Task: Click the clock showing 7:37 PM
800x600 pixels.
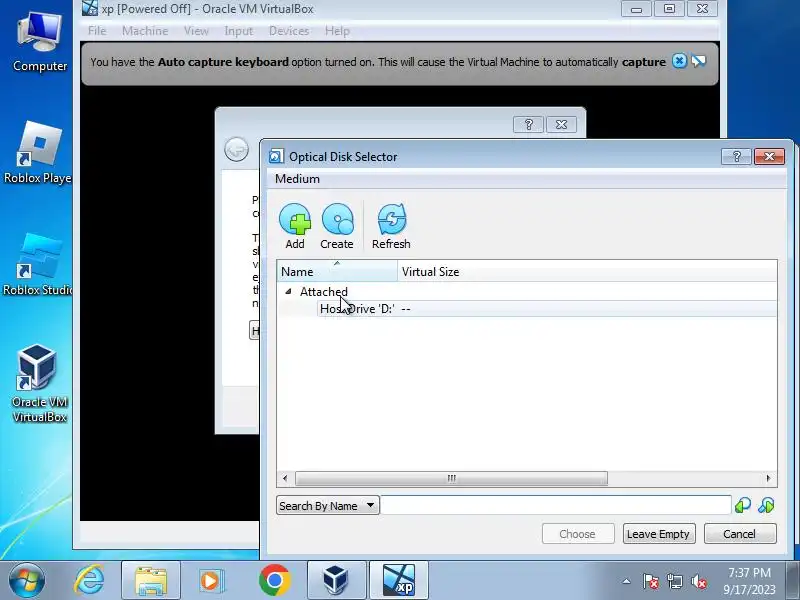Action: (x=749, y=573)
